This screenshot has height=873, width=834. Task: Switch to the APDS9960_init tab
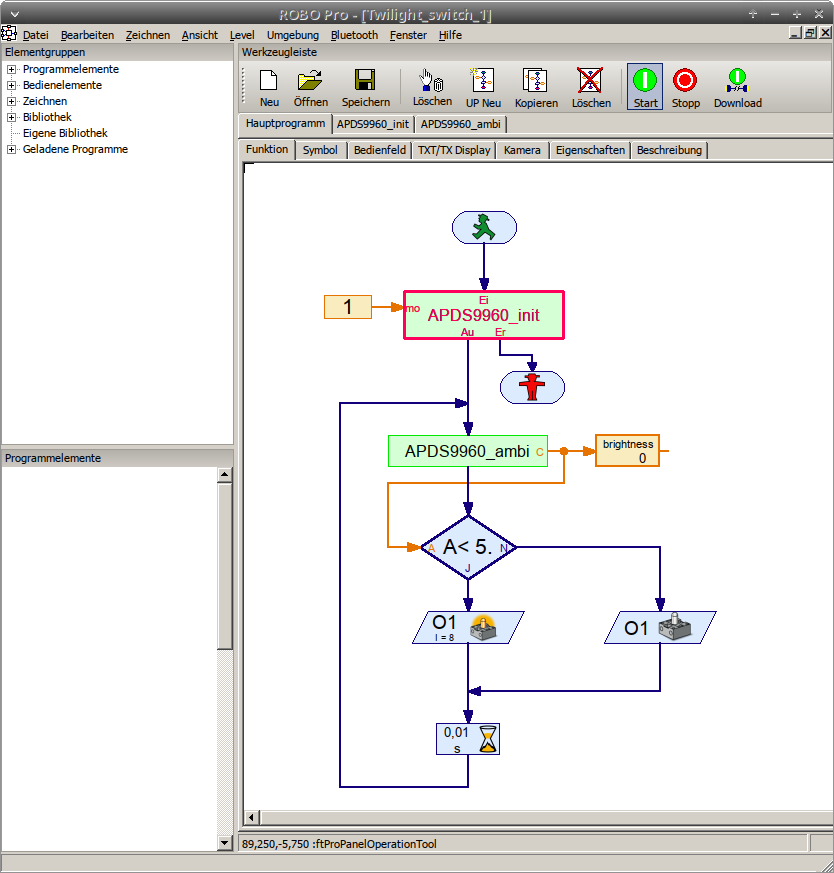(372, 124)
